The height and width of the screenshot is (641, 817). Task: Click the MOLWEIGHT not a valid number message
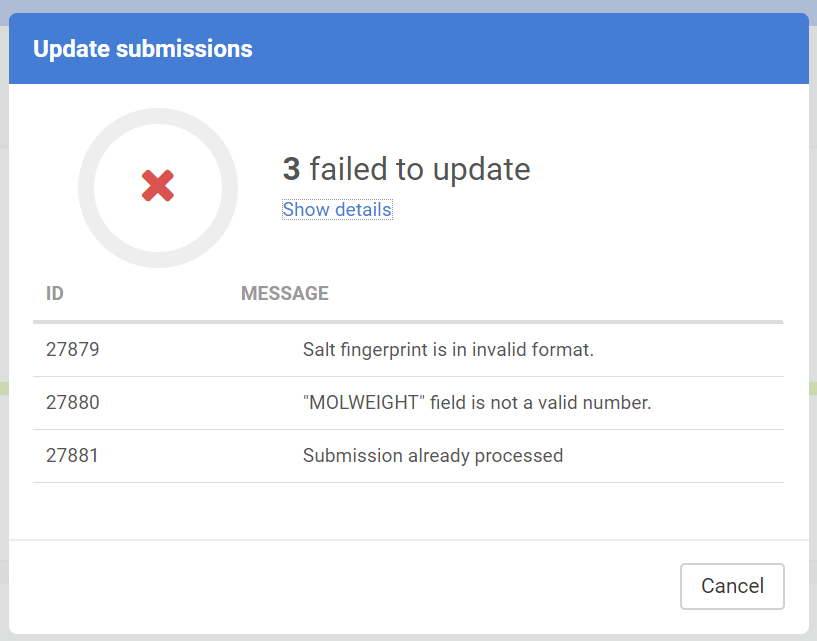477,403
